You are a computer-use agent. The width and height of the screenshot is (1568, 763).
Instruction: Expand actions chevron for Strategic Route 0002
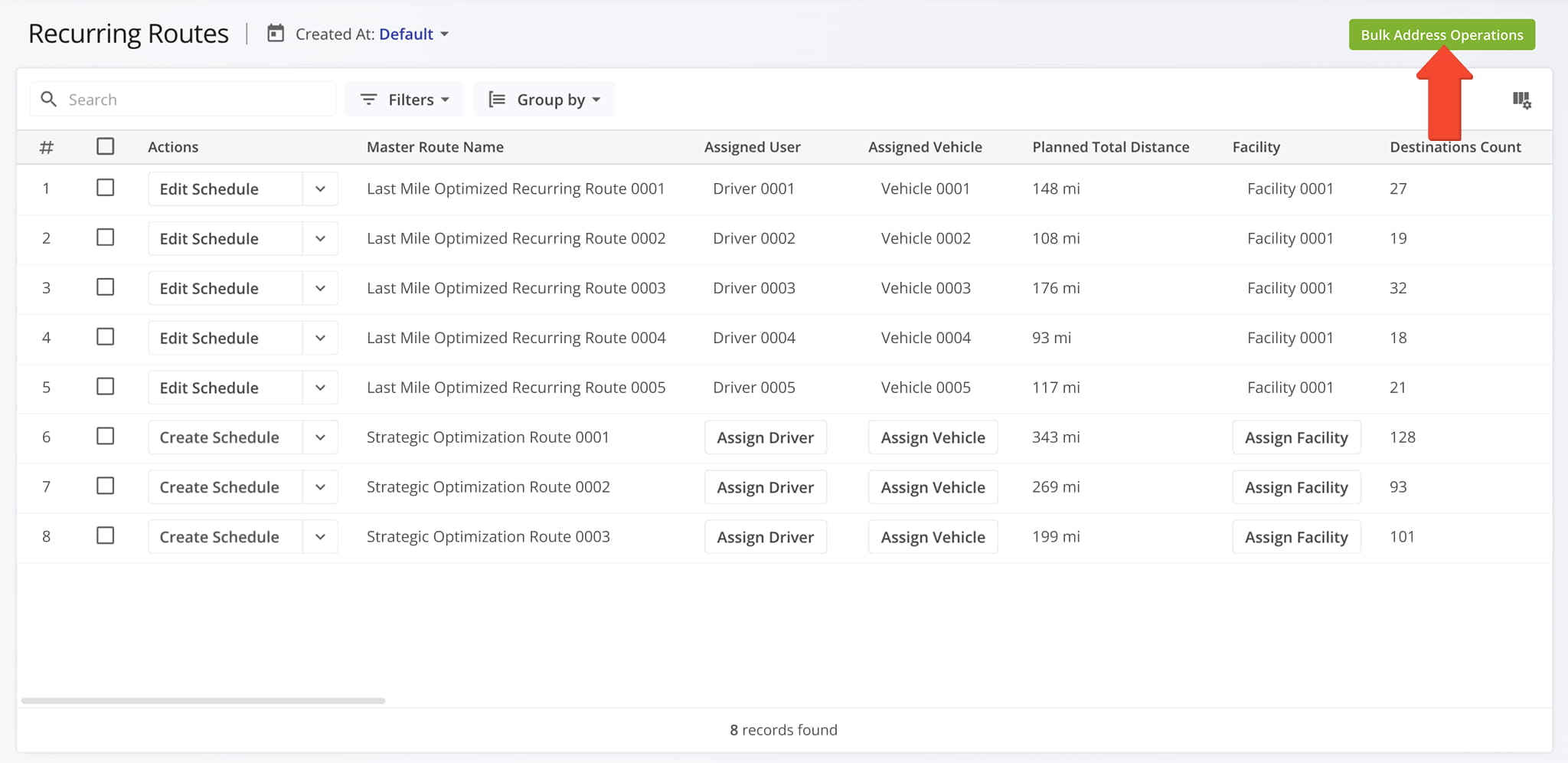(320, 487)
